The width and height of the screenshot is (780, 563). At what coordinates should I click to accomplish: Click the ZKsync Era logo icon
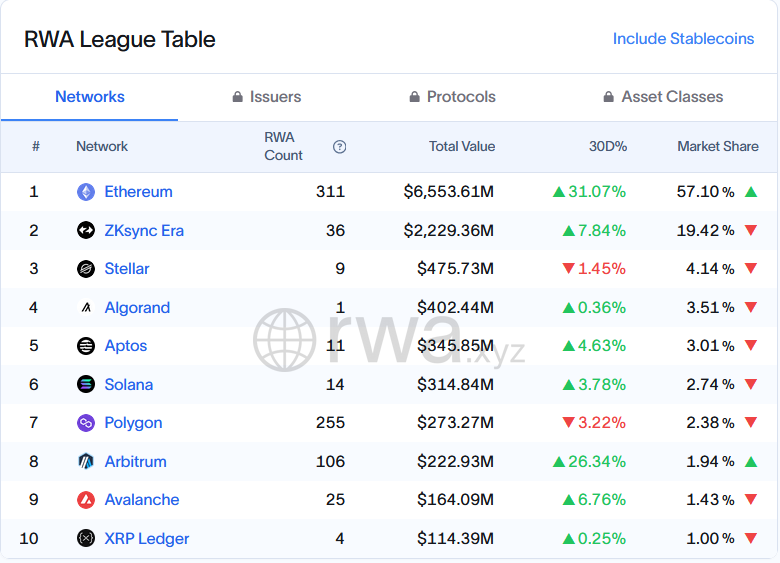tap(86, 231)
